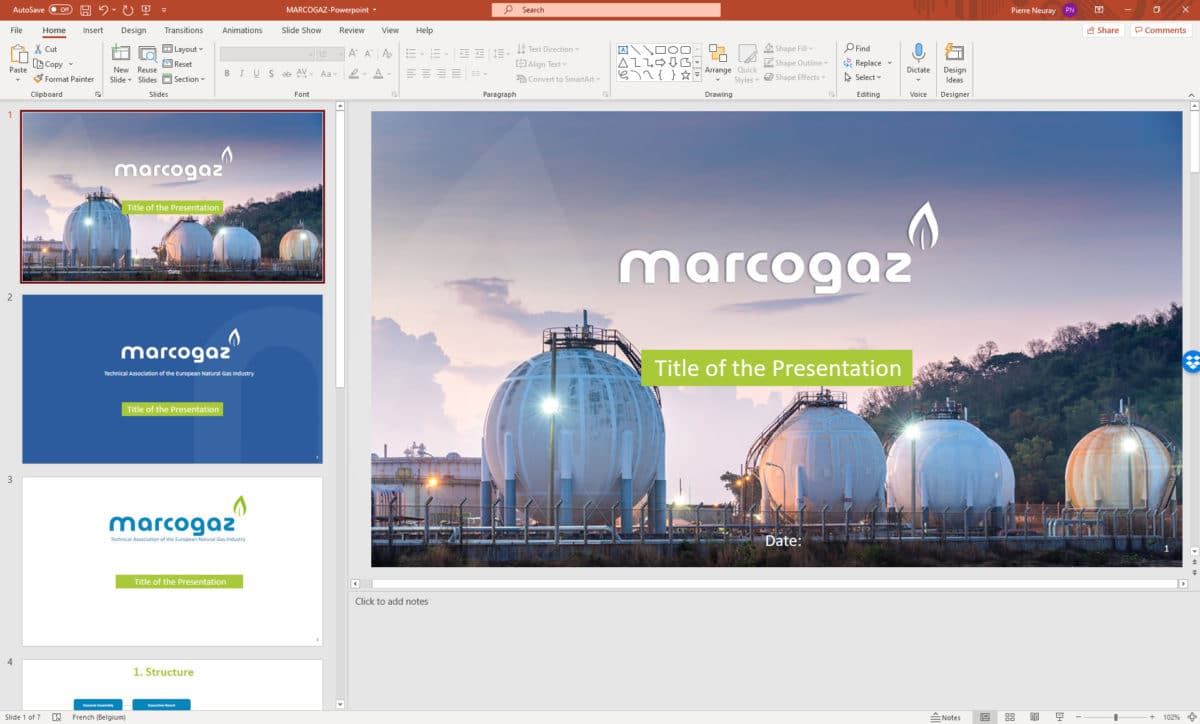
Task: Open the Font name combo box
Action: coord(267,54)
